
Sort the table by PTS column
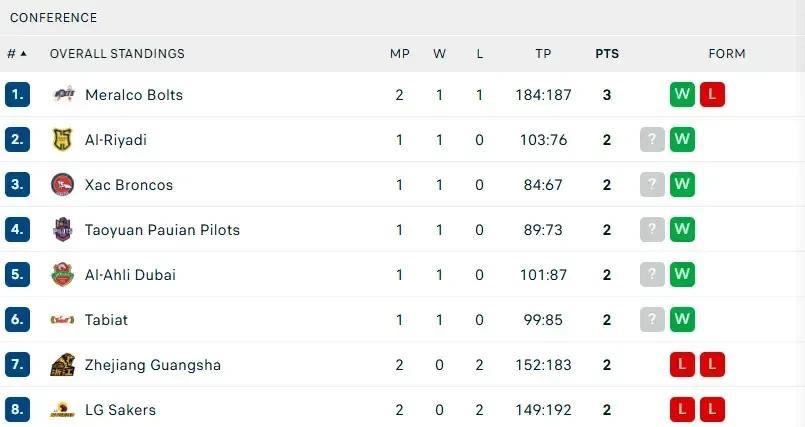(x=607, y=53)
